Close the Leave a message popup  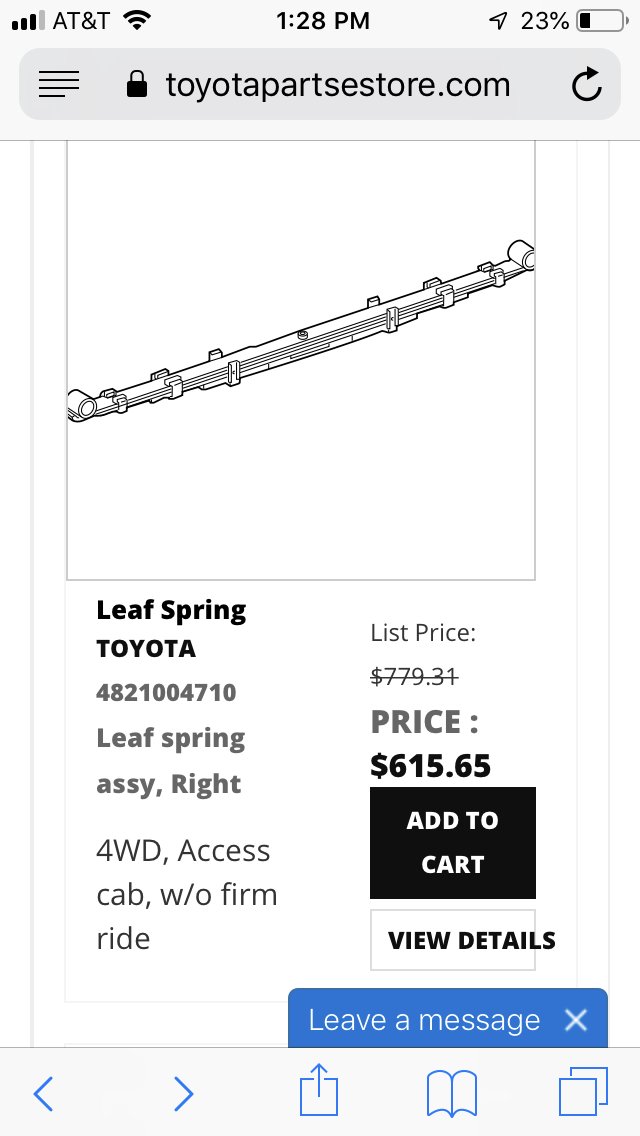575,1020
